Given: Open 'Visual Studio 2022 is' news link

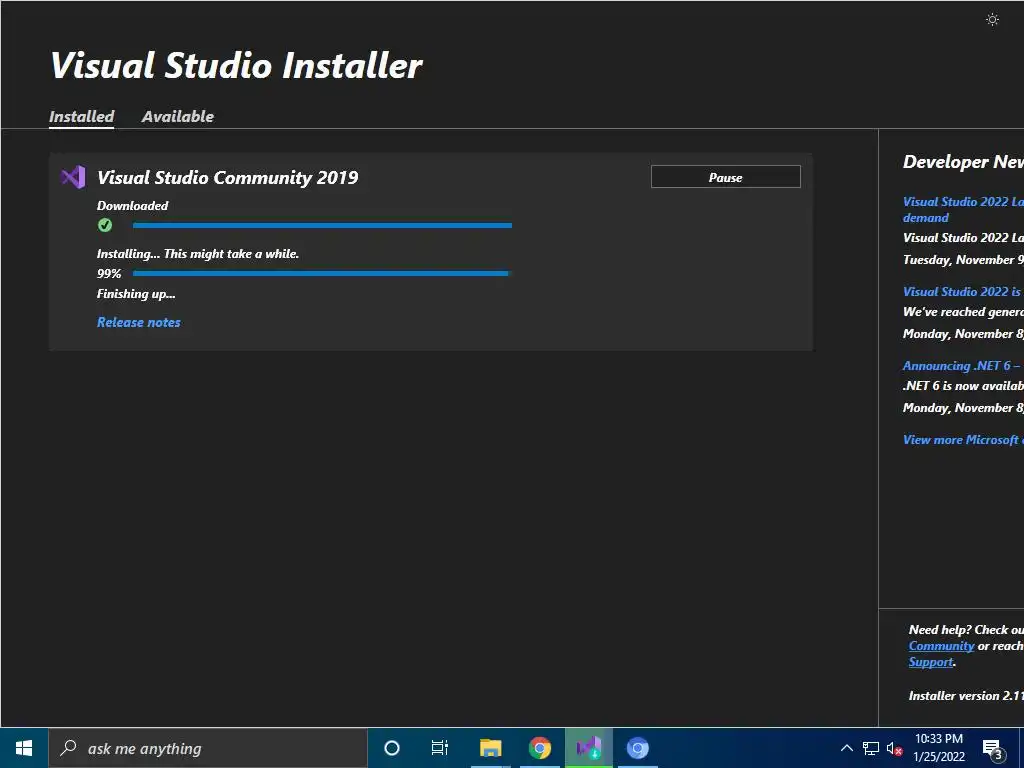Looking at the screenshot, I should 963,292.
